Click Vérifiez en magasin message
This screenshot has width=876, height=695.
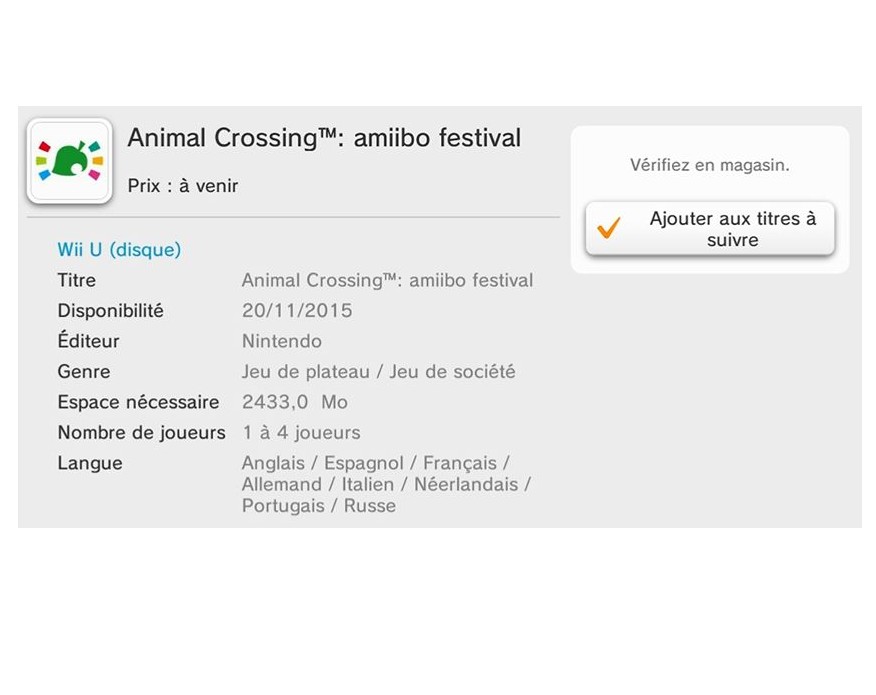710,165
